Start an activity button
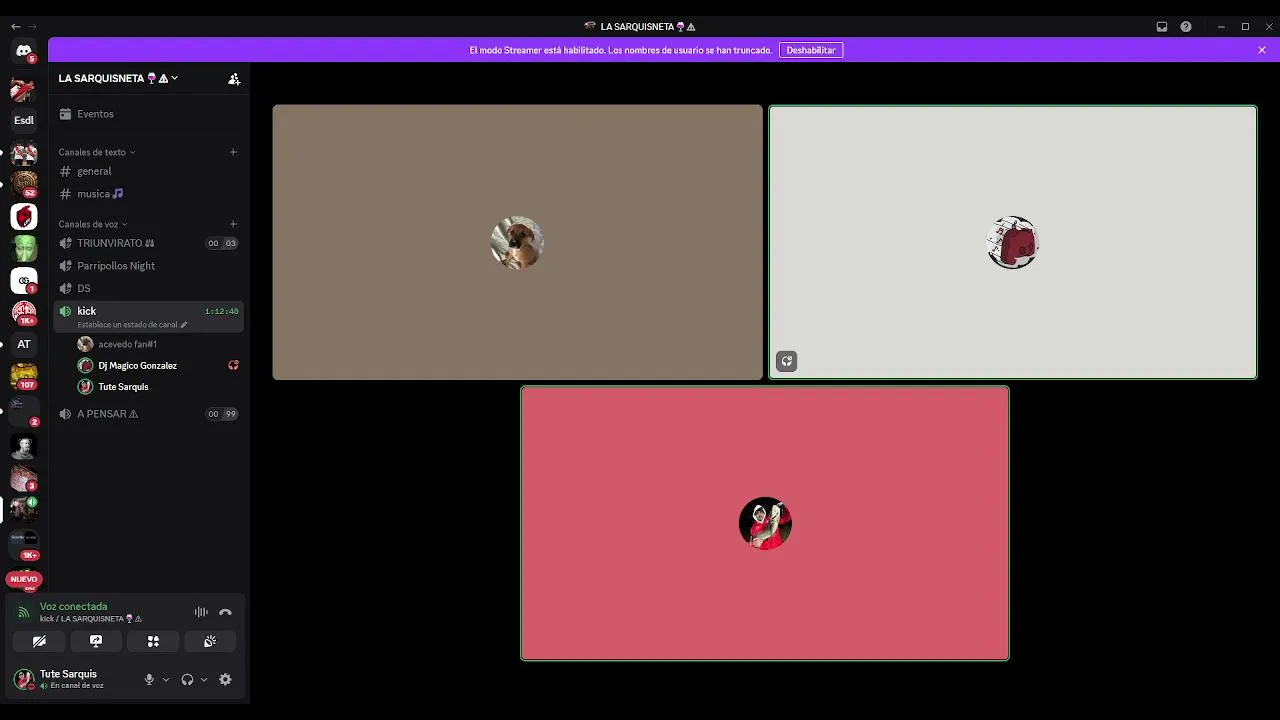This screenshot has width=1280, height=720. (x=153, y=641)
